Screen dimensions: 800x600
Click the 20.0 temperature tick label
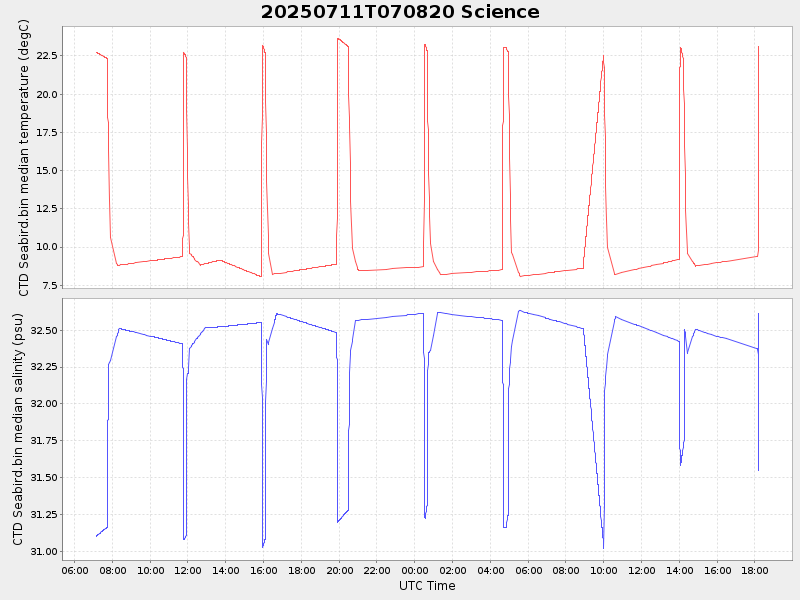tap(47, 94)
